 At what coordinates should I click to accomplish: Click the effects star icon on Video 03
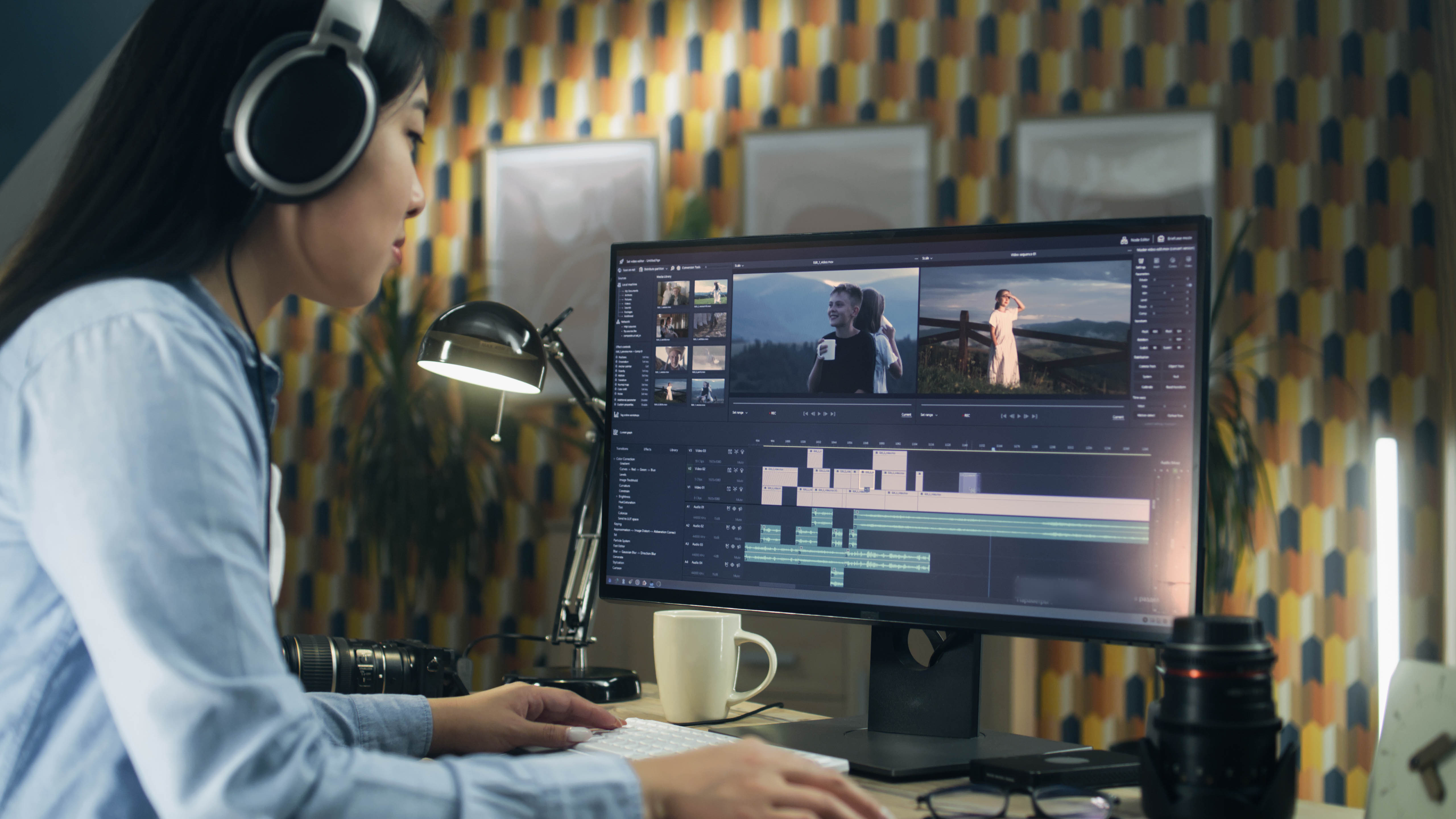736,452
